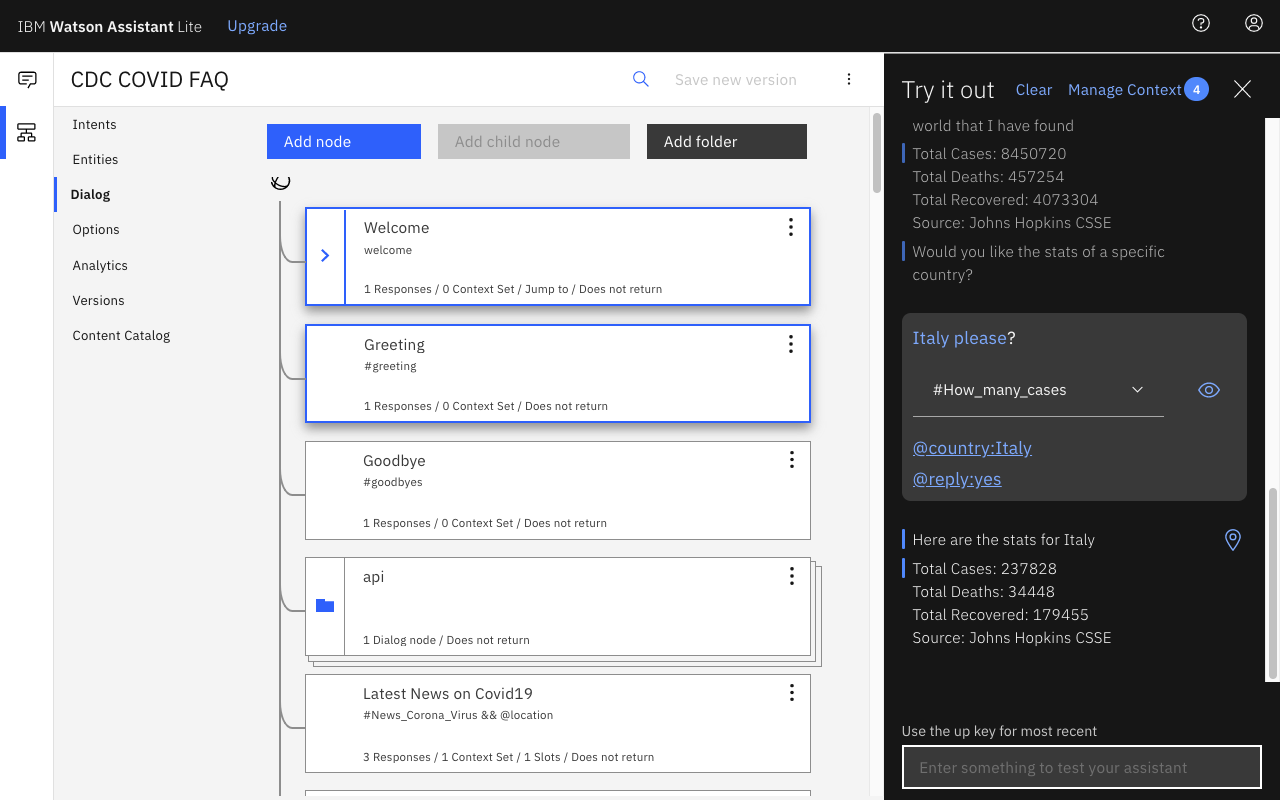1280x800 pixels.
Task: Open the skill overflow menu next to Save new version
Action: pos(849,79)
